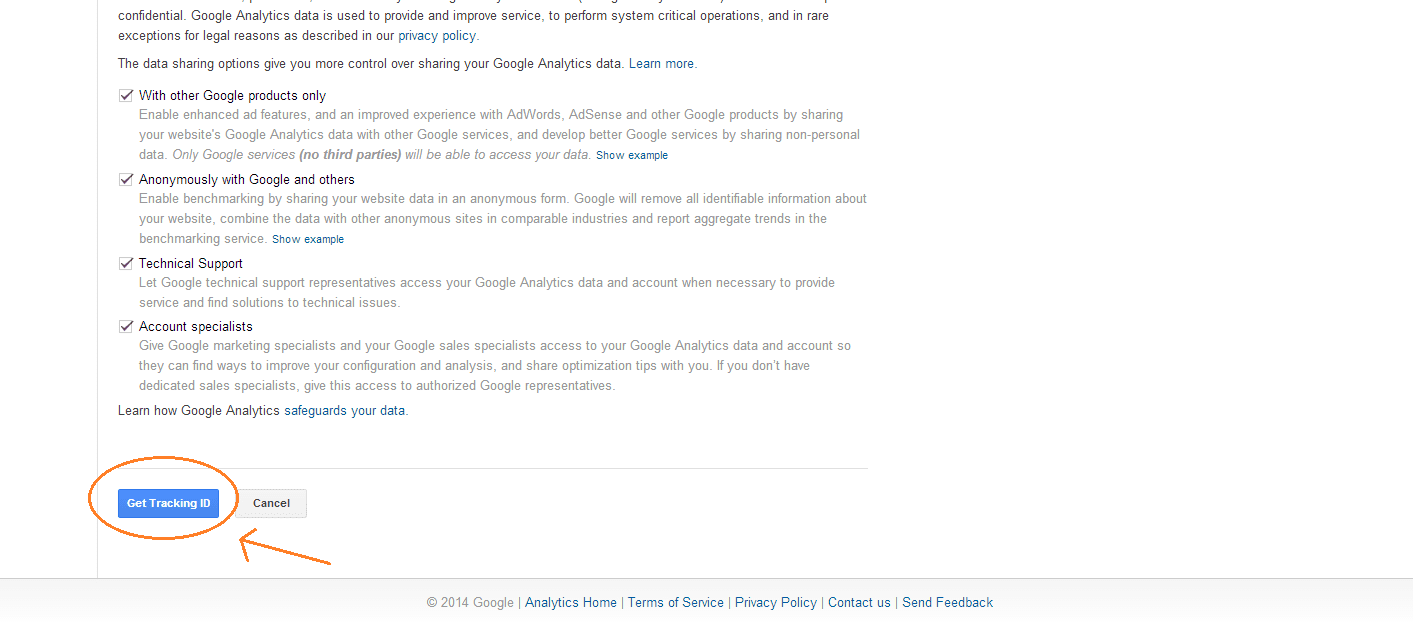The height and width of the screenshot is (622, 1413).
Task: Toggle the 'Anonymously with Google and others' checkbox
Action: tap(126, 180)
